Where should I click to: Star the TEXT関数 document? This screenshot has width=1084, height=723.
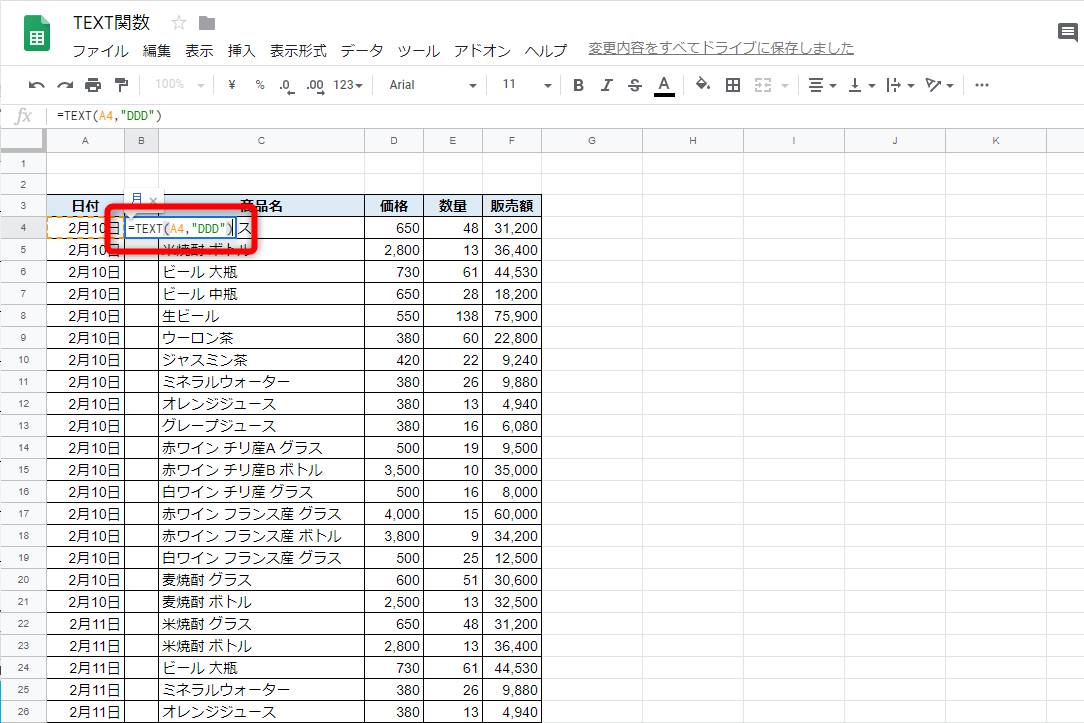click(179, 23)
